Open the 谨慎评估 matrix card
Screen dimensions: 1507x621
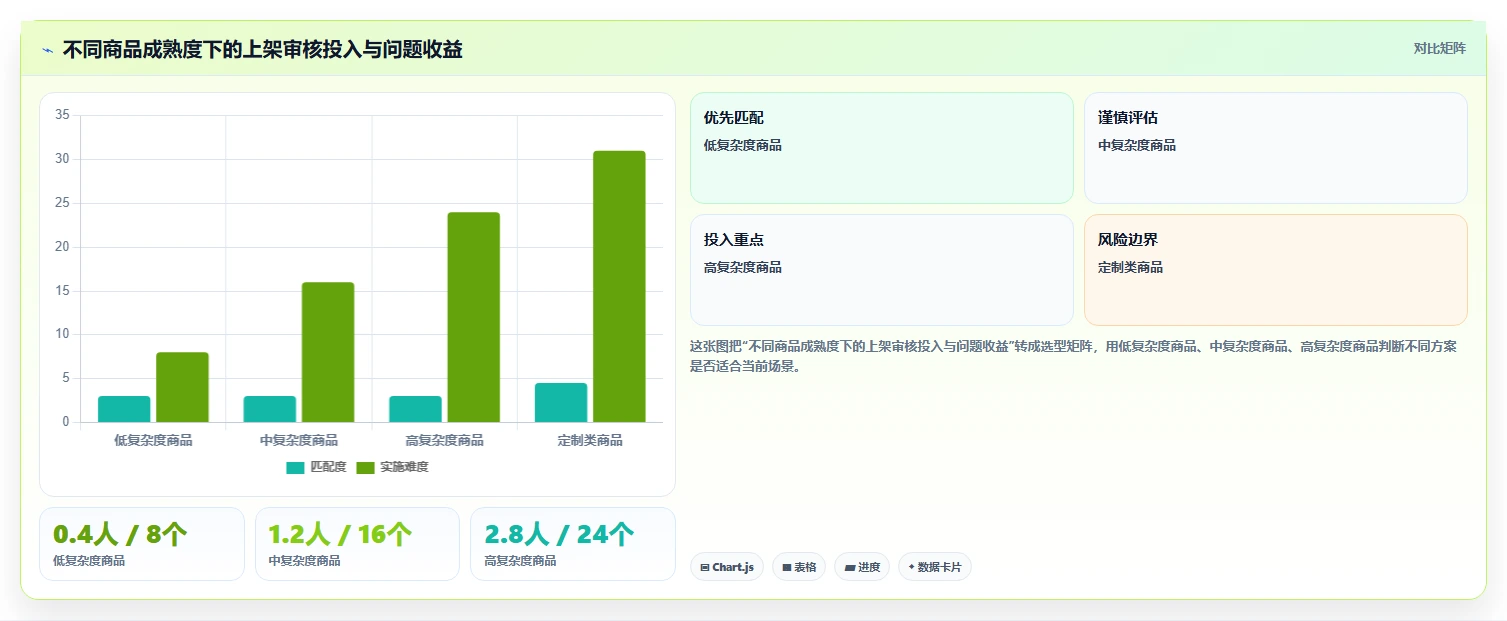1276,148
